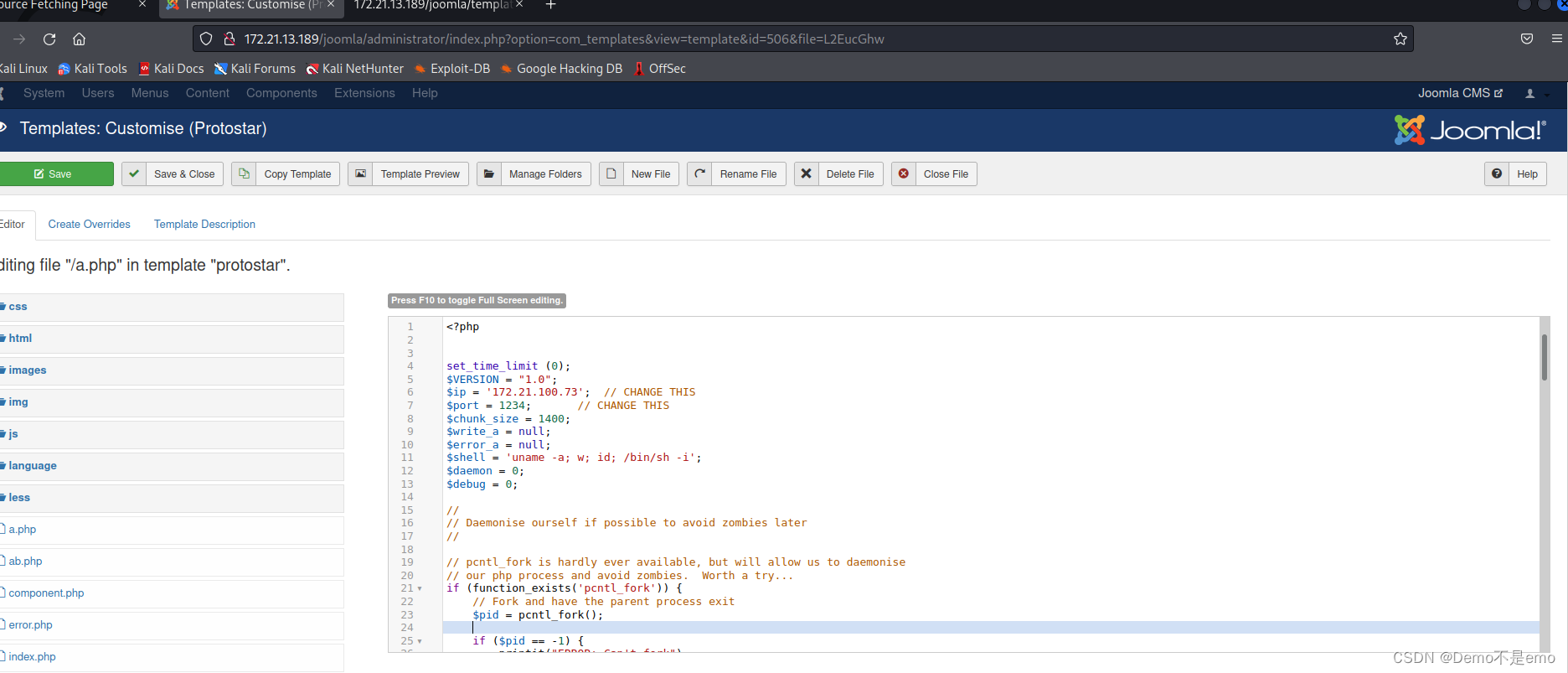The image size is (1568, 673).
Task: Open Kali NetHunter bookmark
Action: coord(354,69)
